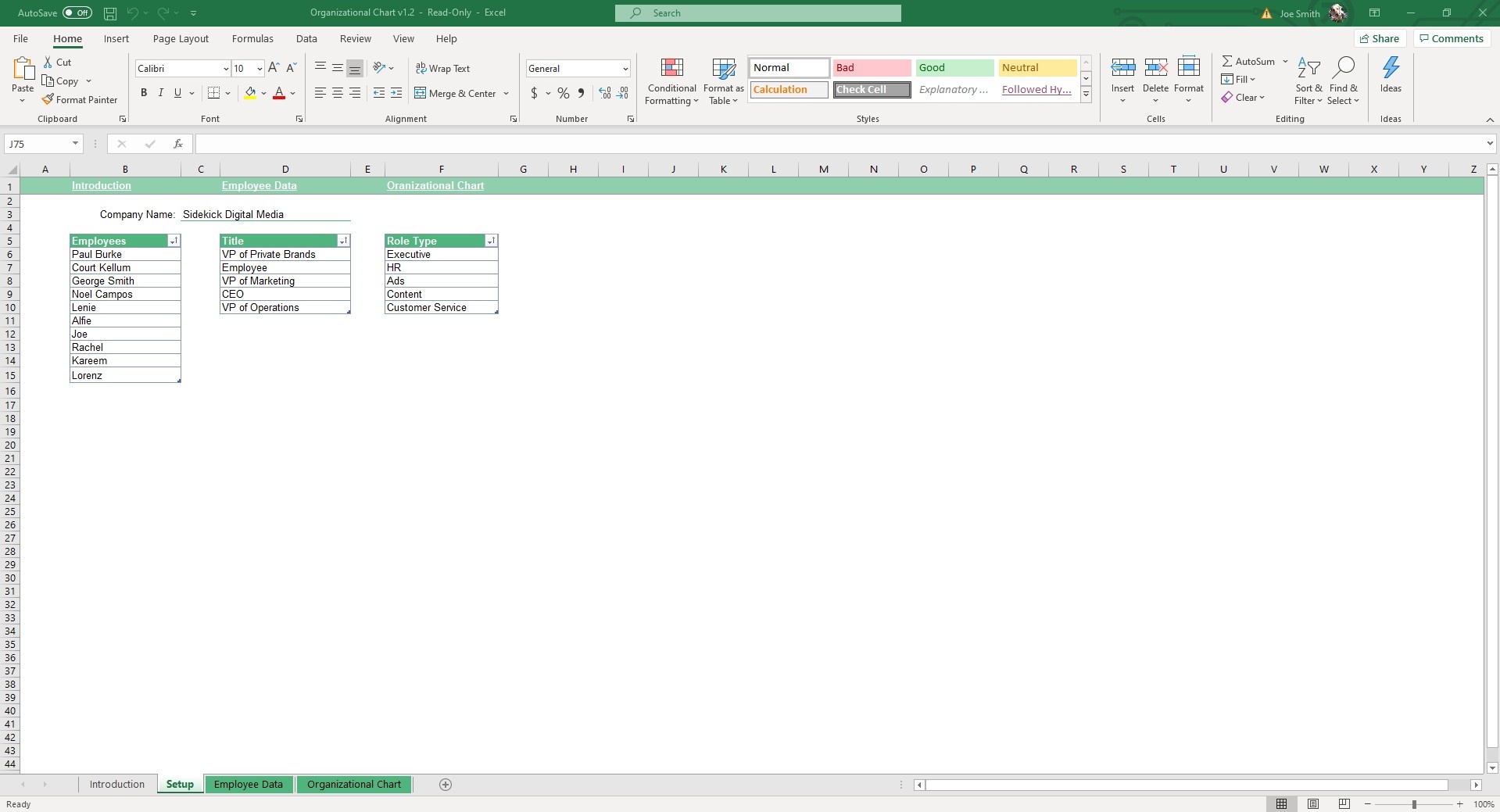The image size is (1500, 812).
Task: Click the Decrease Indent icon
Action: coord(379,93)
